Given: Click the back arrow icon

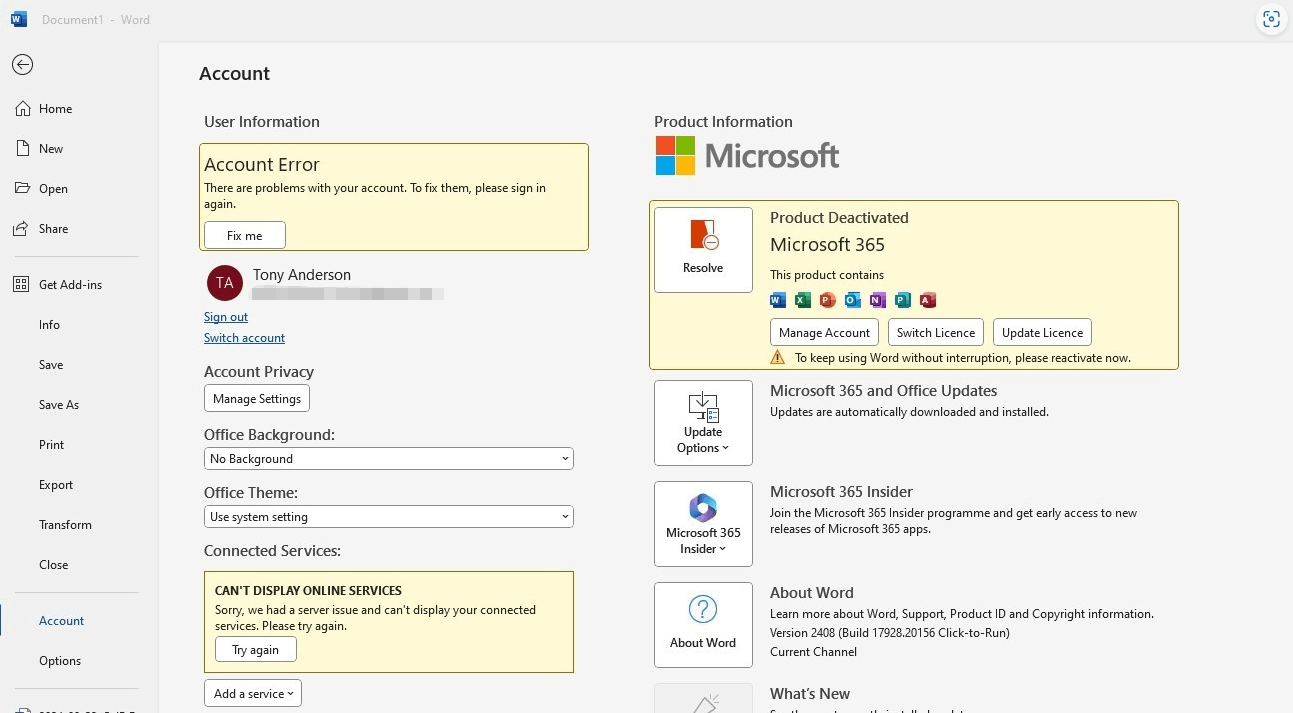Looking at the screenshot, I should (x=22, y=65).
